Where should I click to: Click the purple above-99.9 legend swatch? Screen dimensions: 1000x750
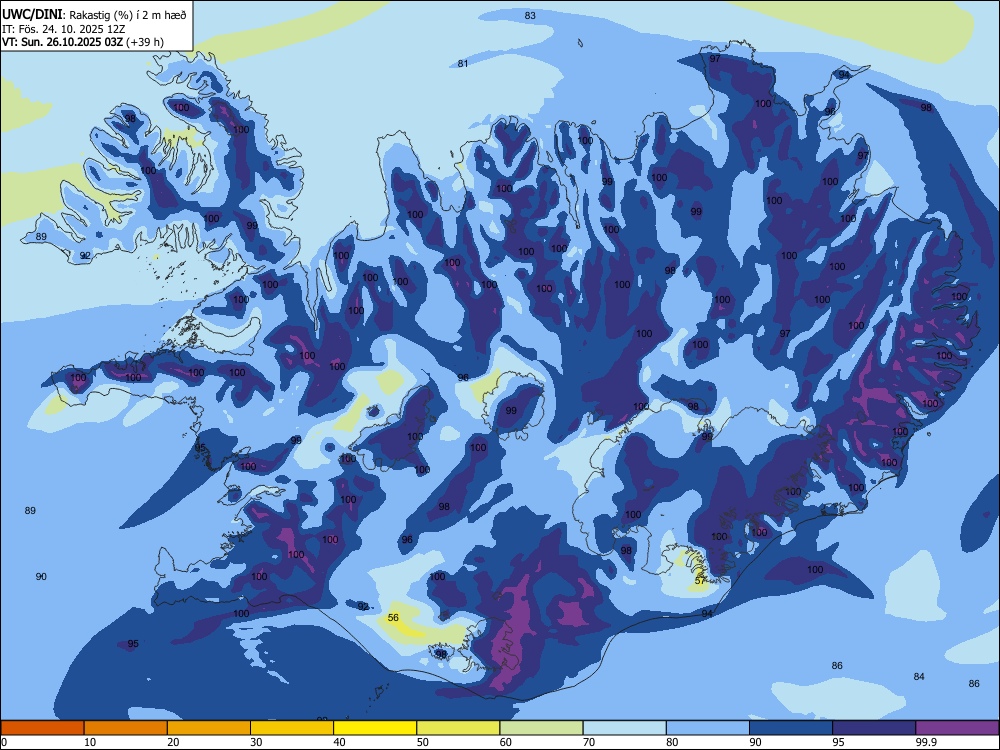[957, 728]
